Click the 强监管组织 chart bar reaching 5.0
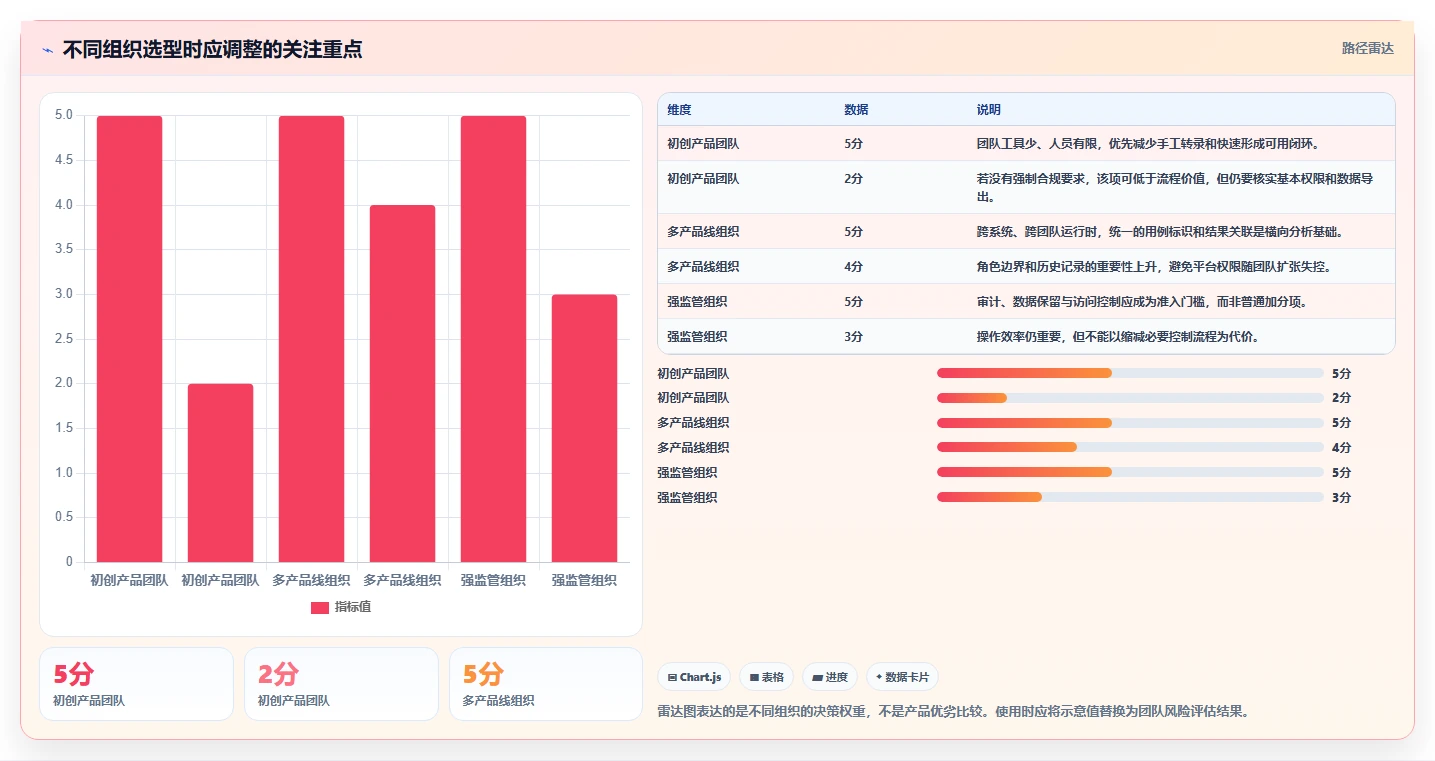 [x=493, y=339]
